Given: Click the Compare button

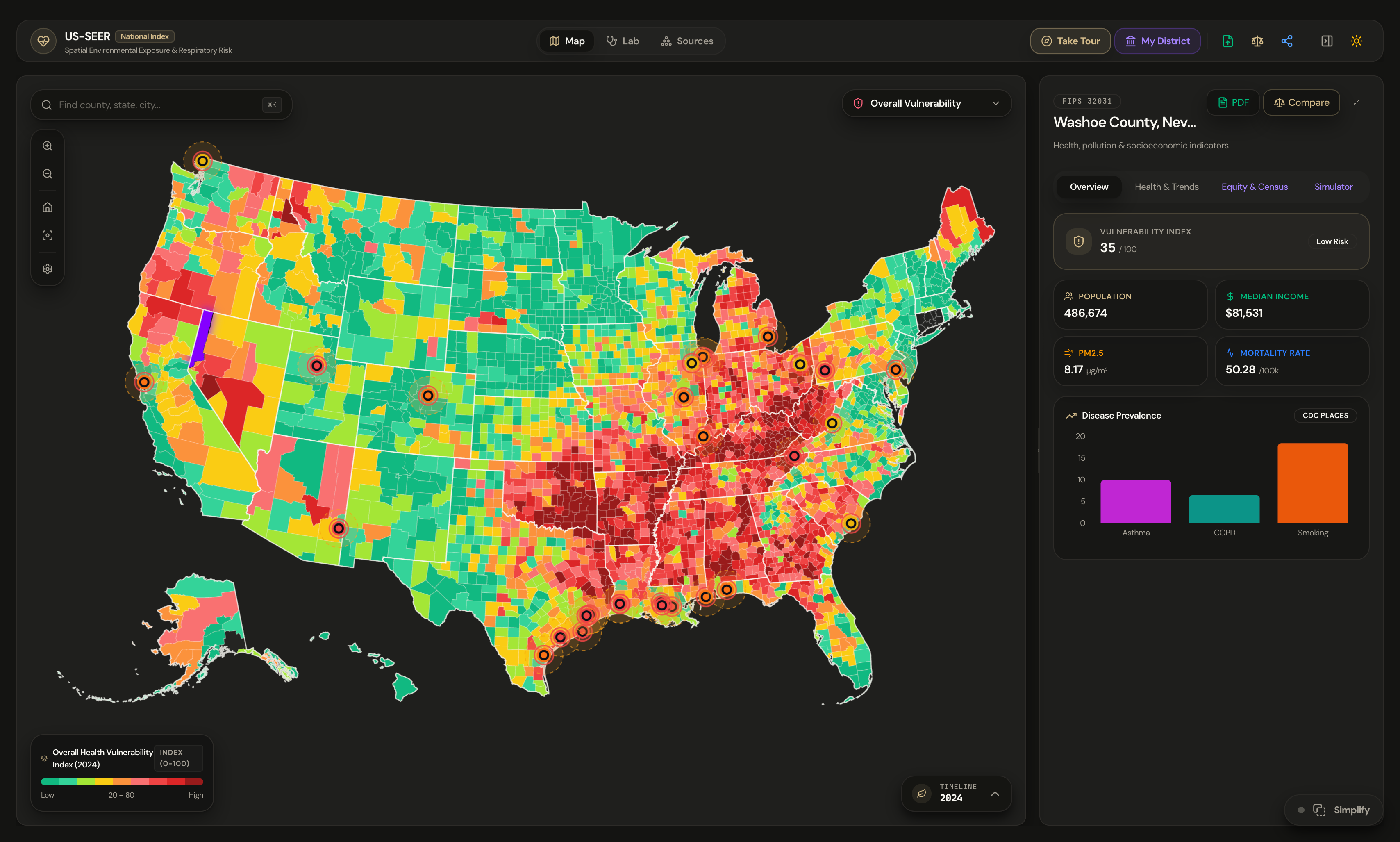Looking at the screenshot, I should pyautogui.click(x=1301, y=102).
